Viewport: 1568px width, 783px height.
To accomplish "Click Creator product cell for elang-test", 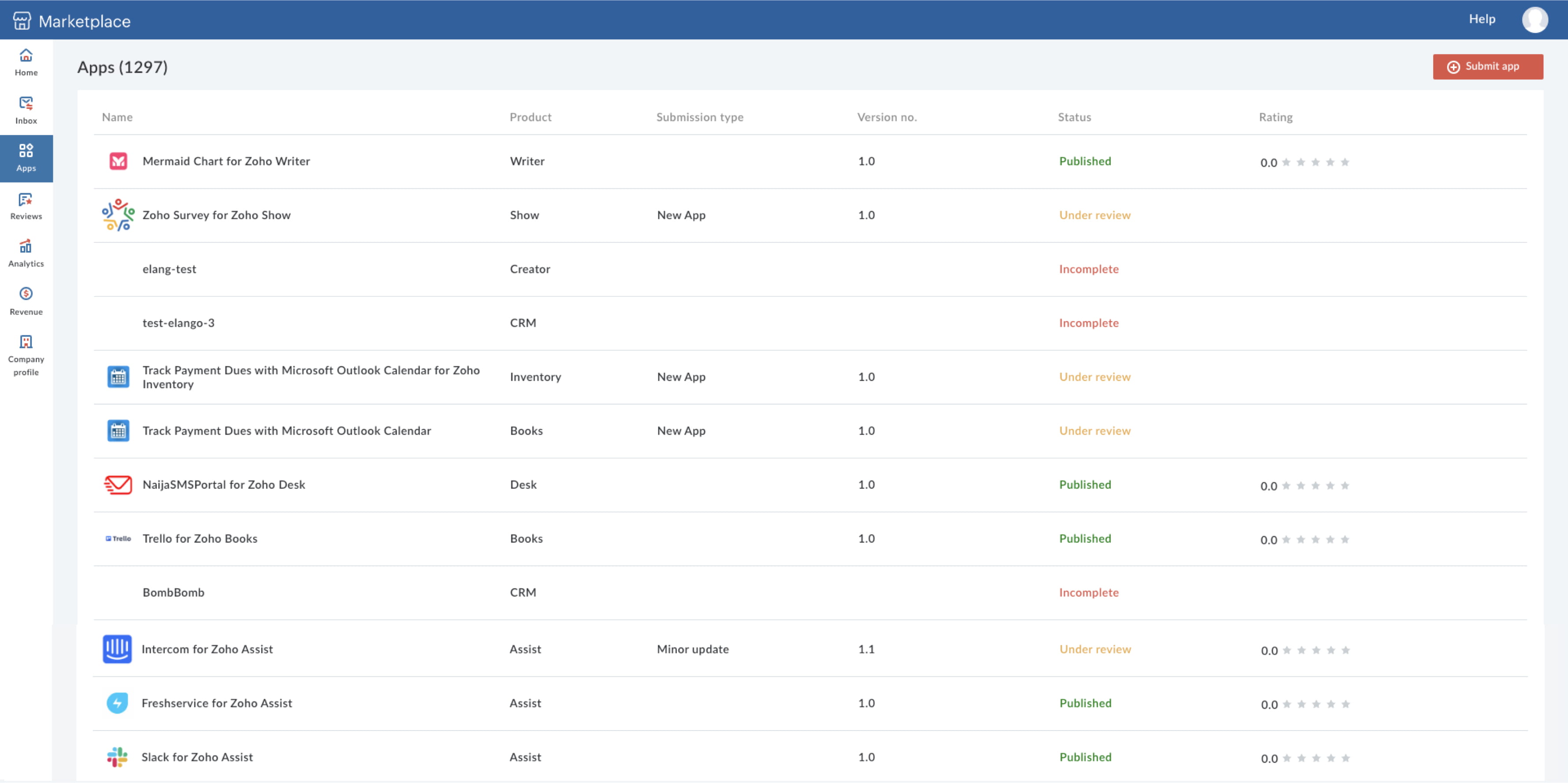I will [530, 269].
